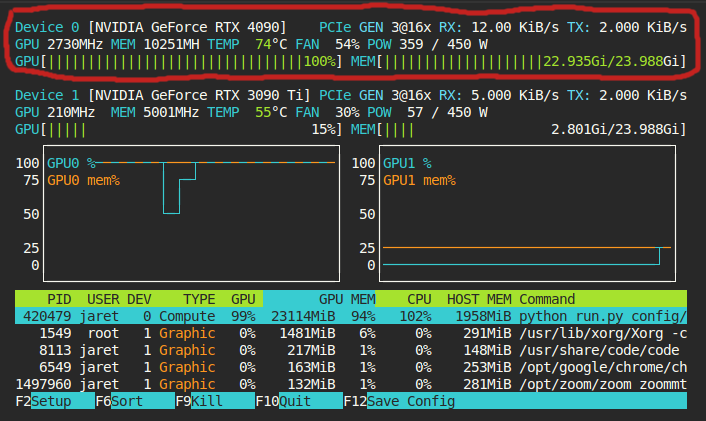Click Device 1 memory bar 2.801Gi
The width and height of the screenshot is (706, 421).
[x=519, y=130]
